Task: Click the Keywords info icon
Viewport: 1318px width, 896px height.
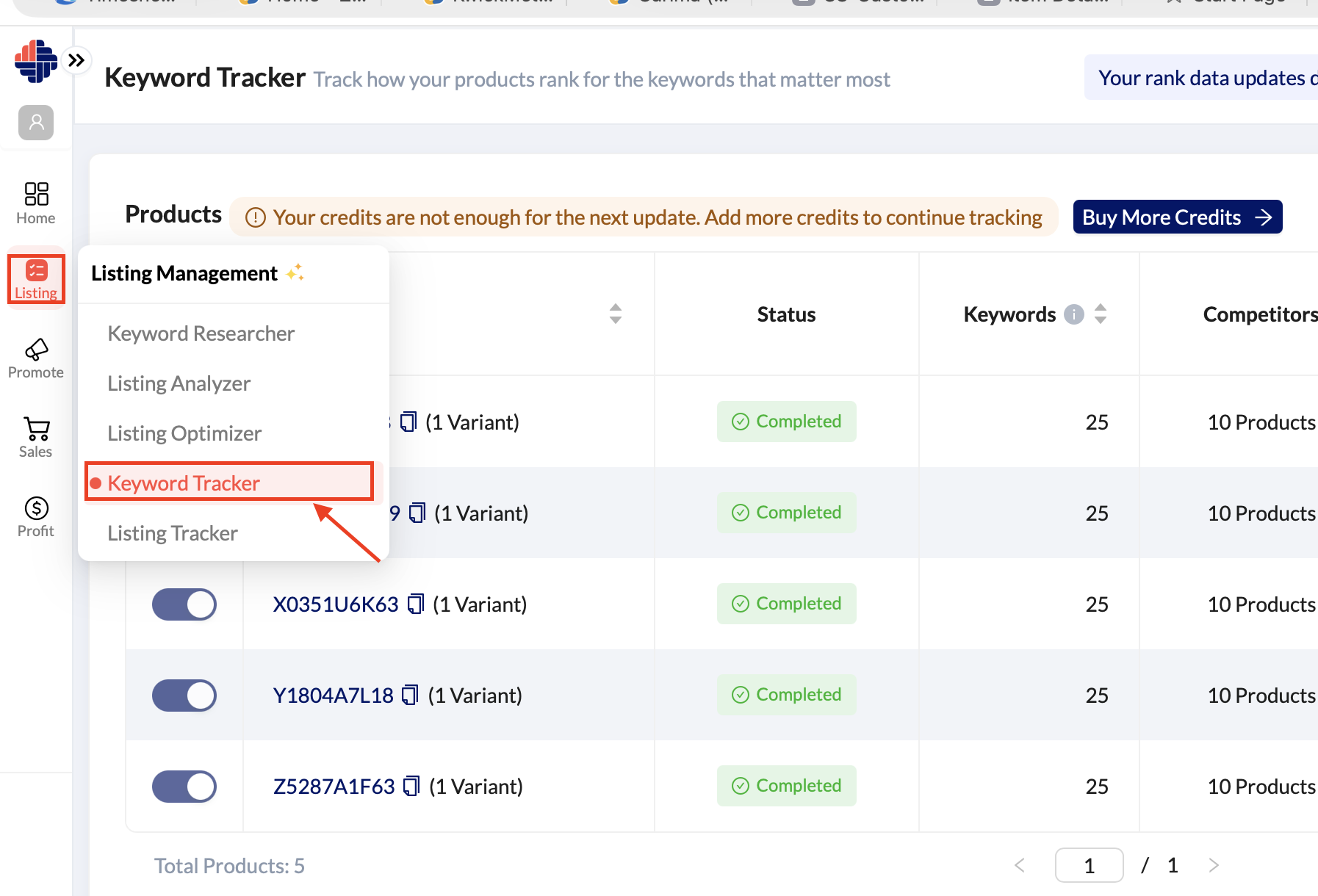Action: point(1074,314)
